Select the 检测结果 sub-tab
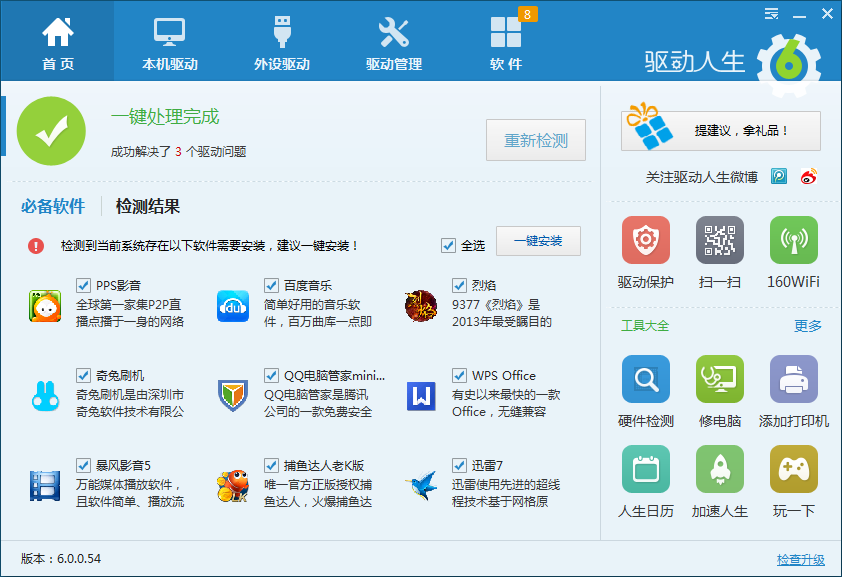842x577 pixels. [x=148, y=206]
